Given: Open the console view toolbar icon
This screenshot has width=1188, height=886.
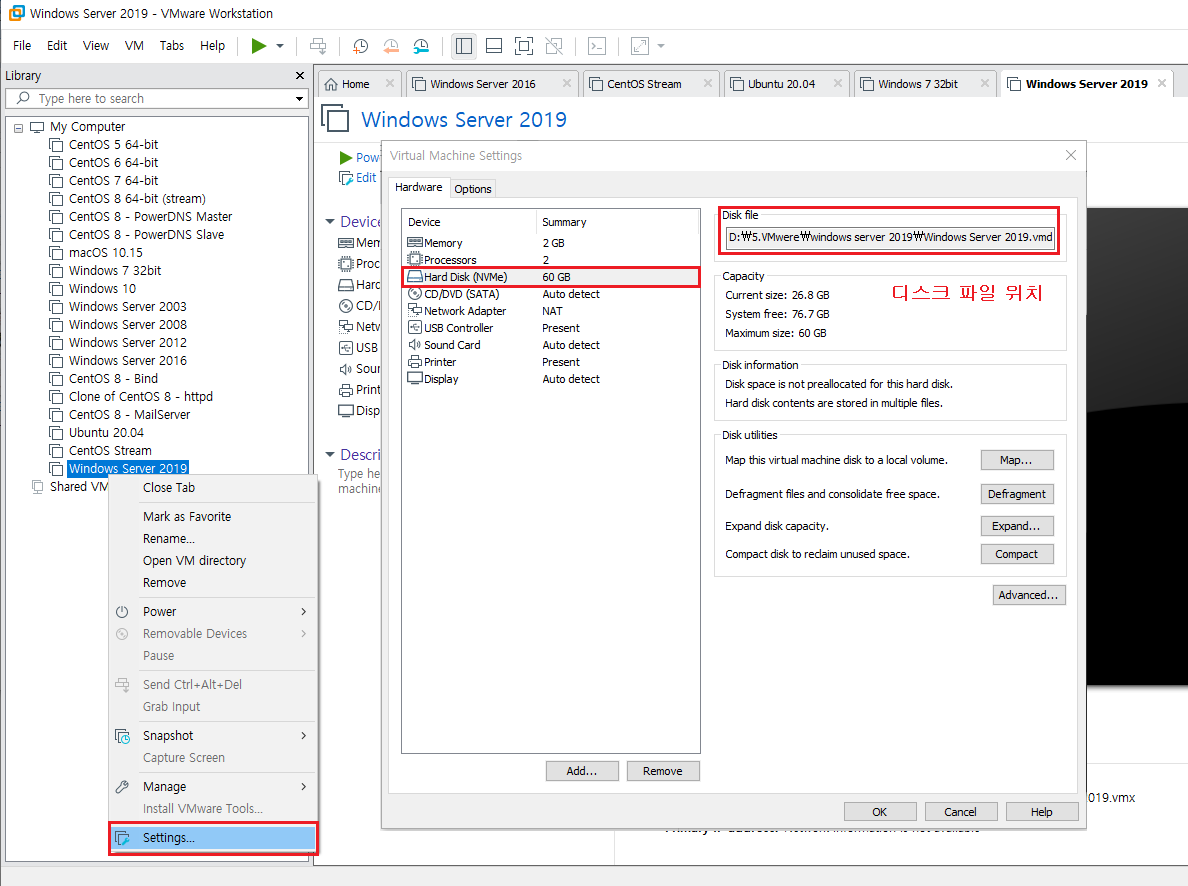Looking at the screenshot, I should [x=597, y=46].
